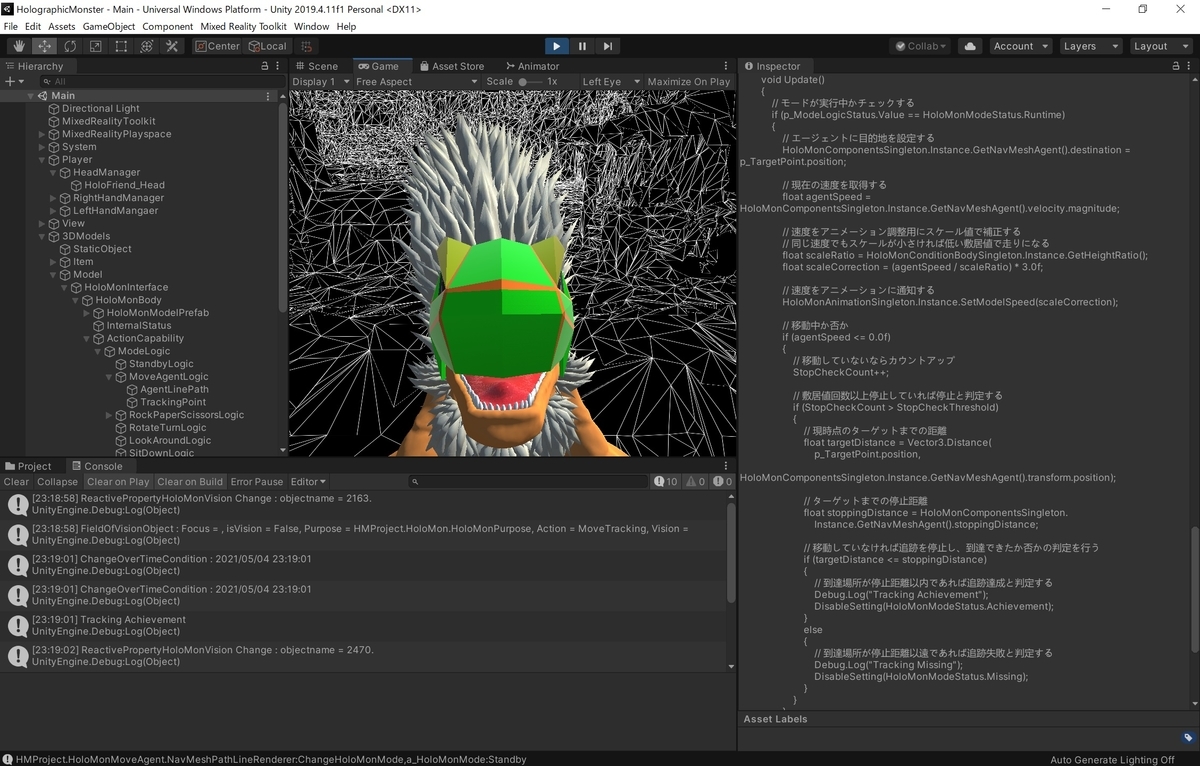Click the Console search field
Screen dimensions: 1200x766
click(527, 482)
